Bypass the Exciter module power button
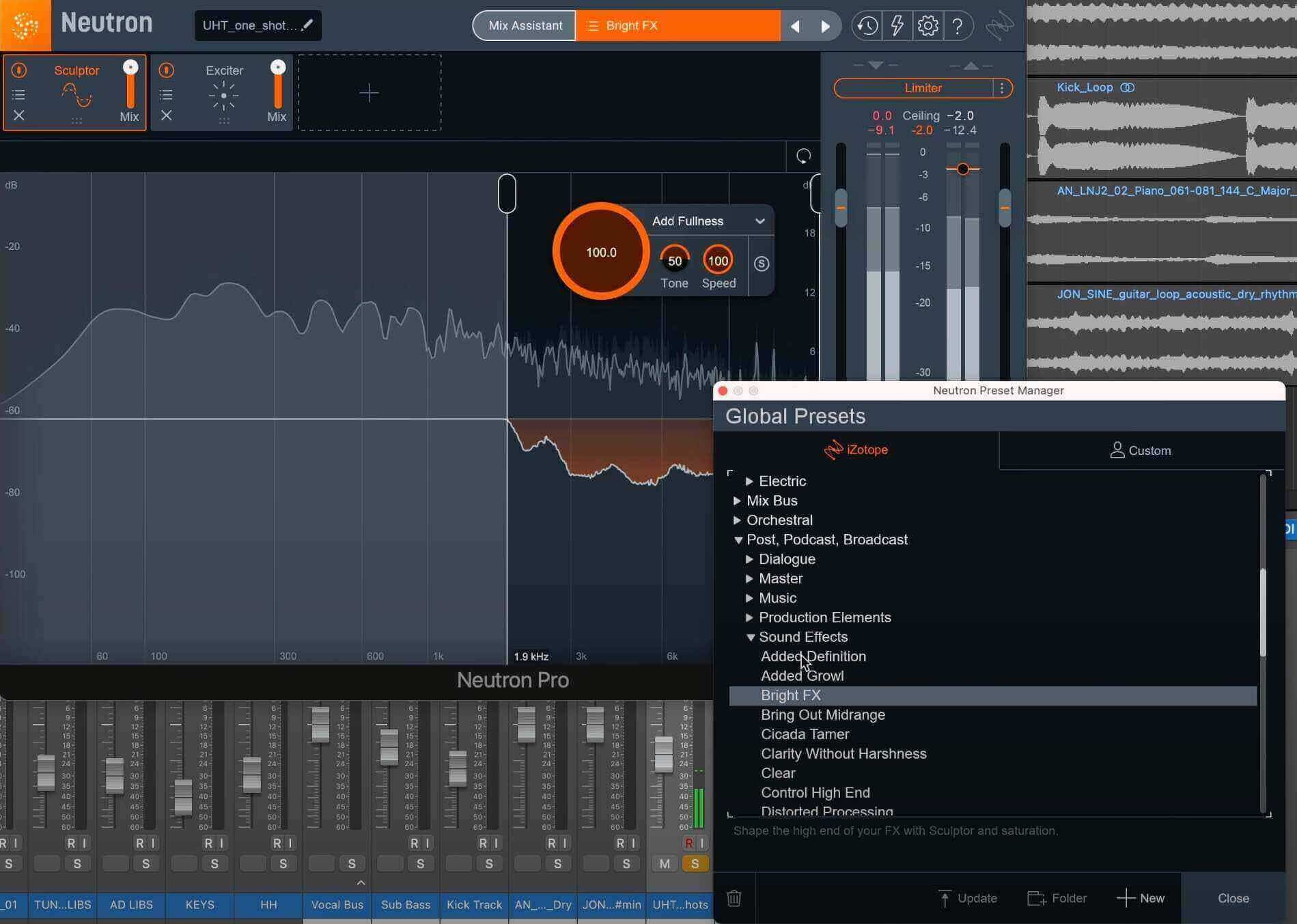Viewport: 1297px width, 924px height. tap(166, 70)
